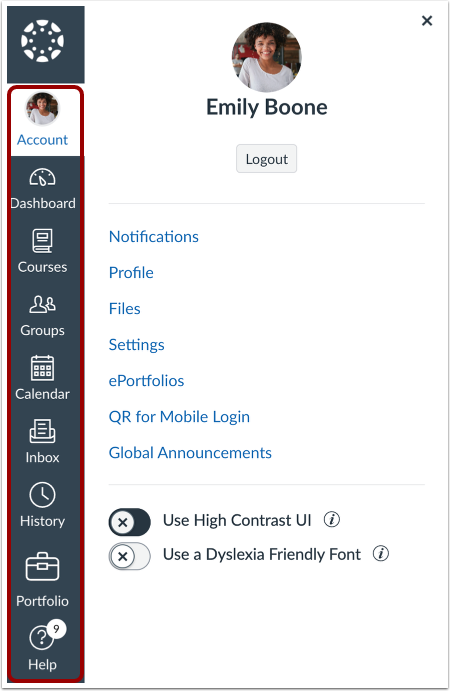Open the Portfolio briefcase icon

(x=42, y=567)
